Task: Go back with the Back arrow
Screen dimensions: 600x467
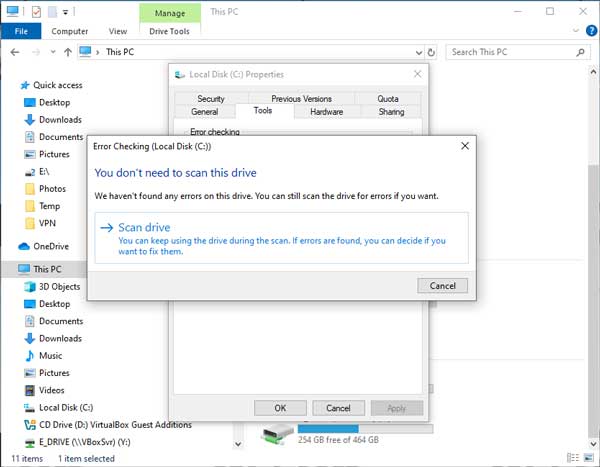Action: (x=15, y=52)
